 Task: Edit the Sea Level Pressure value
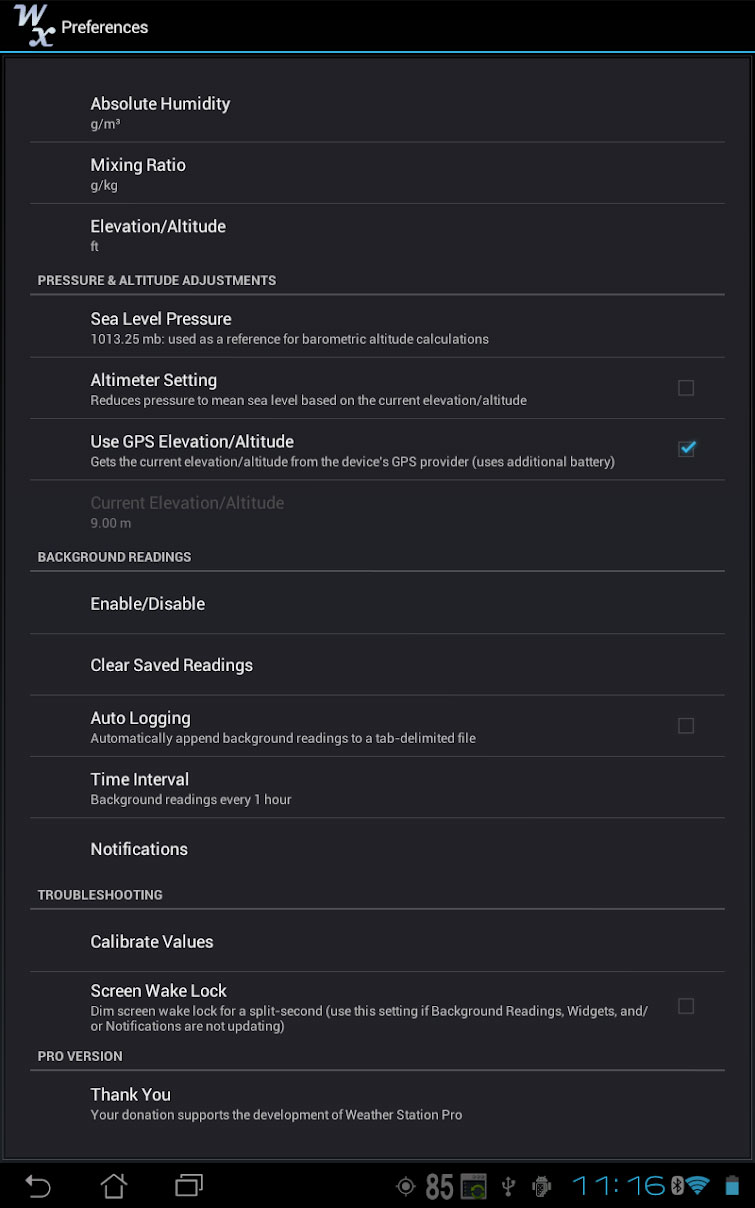[x=377, y=327]
